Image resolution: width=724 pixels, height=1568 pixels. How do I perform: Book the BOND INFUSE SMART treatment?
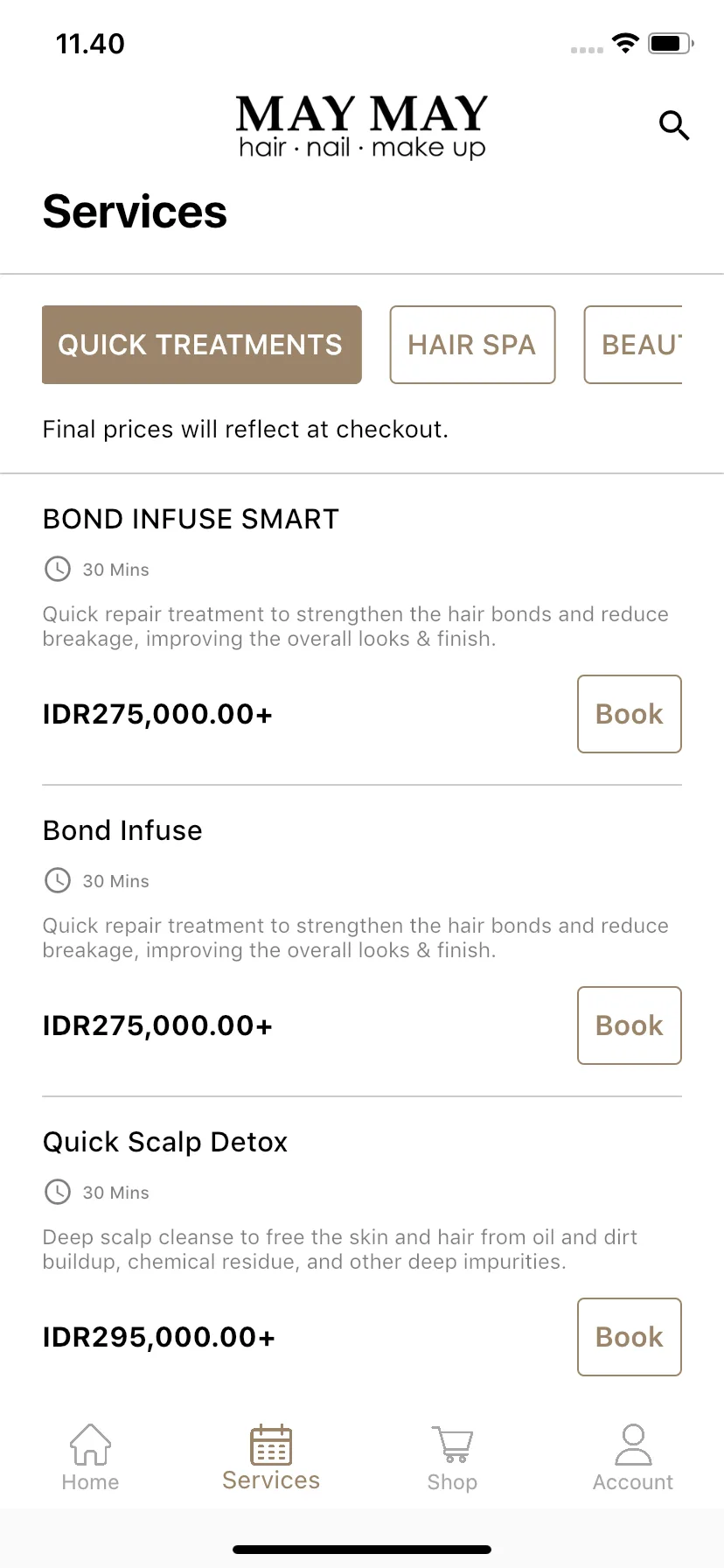tap(630, 714)
